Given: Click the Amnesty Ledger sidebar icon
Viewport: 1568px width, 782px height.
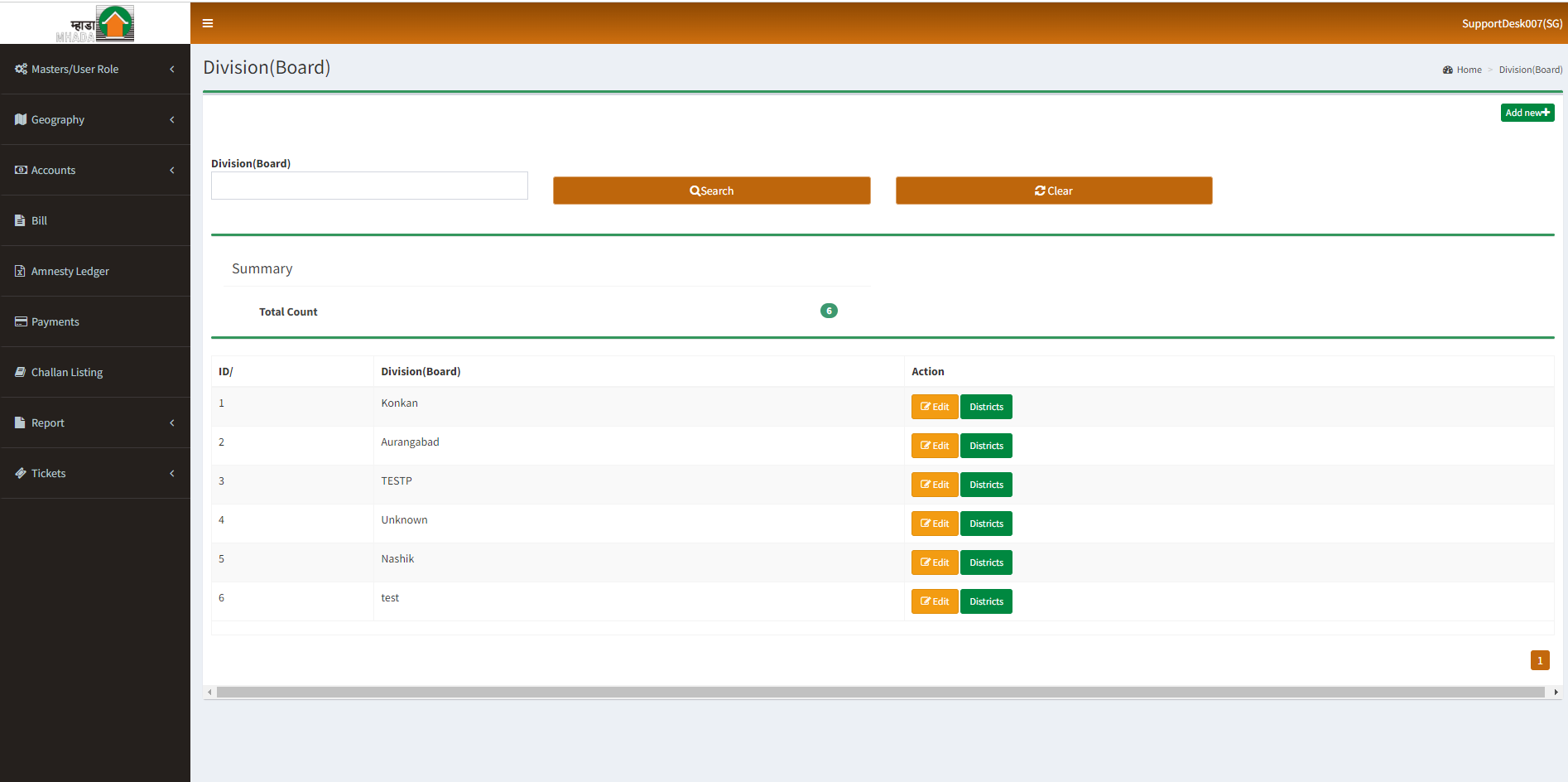Looking at the screenshot, I should (x=20, y=271).
